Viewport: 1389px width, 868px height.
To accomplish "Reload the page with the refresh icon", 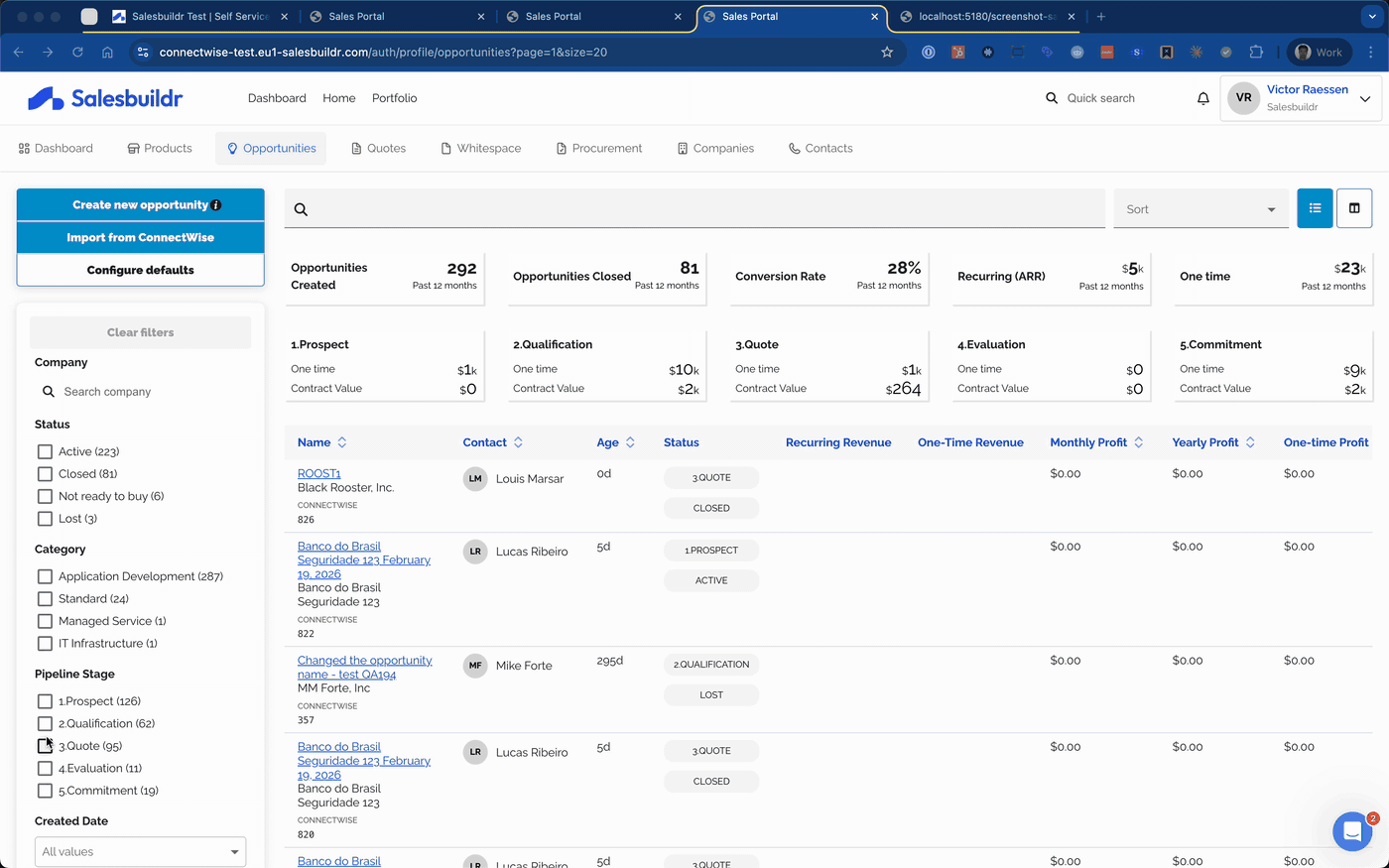I will click(77, 52).
